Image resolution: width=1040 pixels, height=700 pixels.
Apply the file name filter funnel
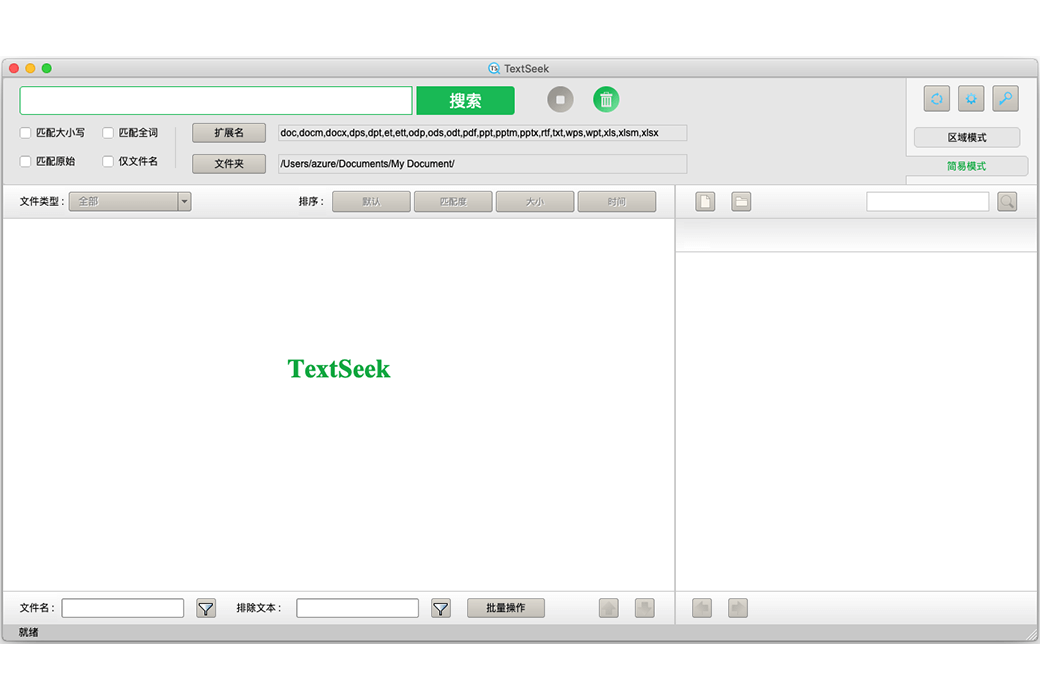click(206, 608)
